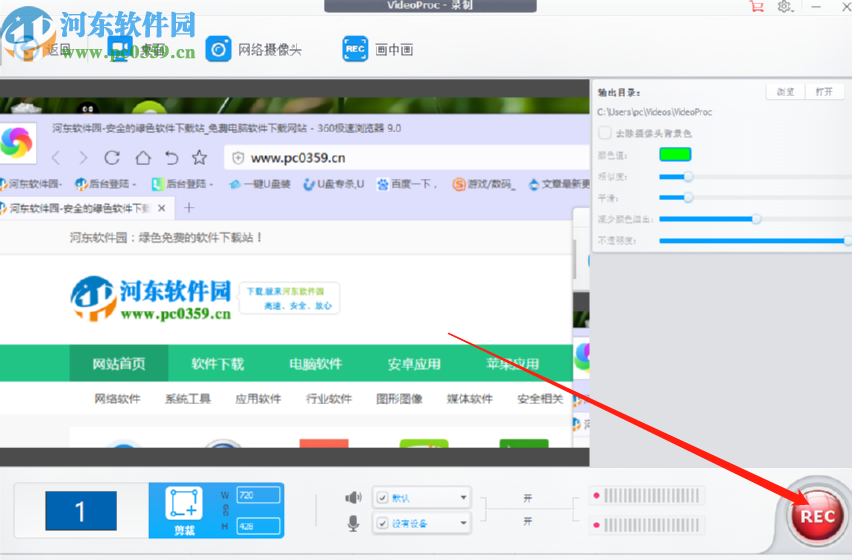Start recording with the red REC button
Viewport: 852px width, 560px height.
pos(817,515)
